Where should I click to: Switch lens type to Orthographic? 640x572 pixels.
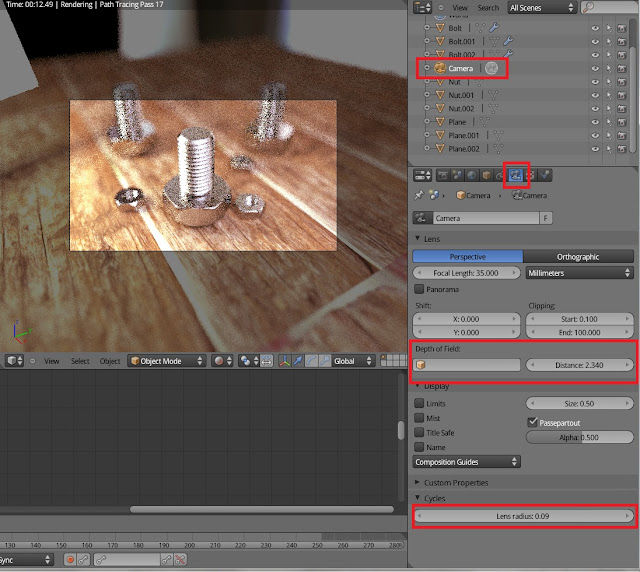[578, 256]
